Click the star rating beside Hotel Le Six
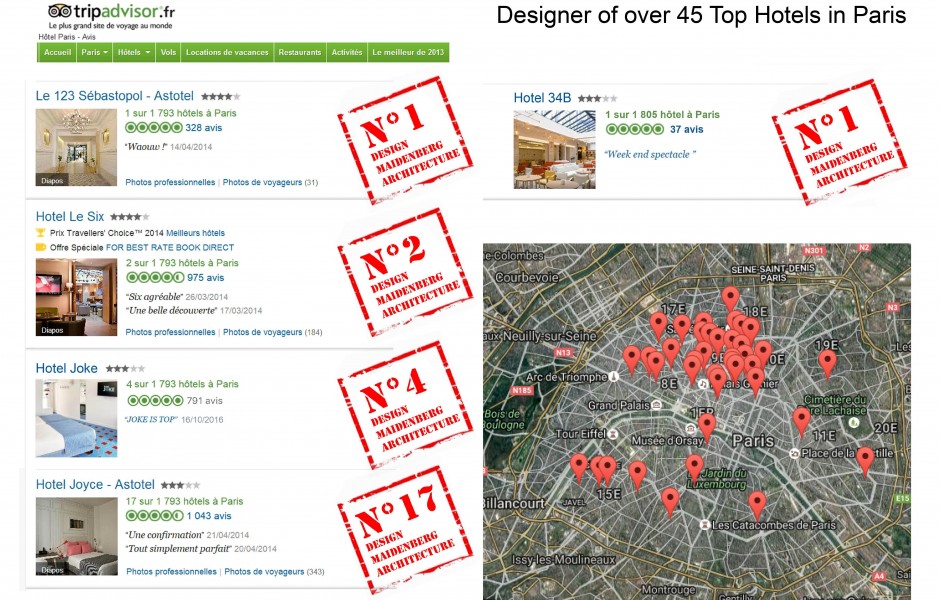This screenshot has width=940, height=600. pos(129,217)
